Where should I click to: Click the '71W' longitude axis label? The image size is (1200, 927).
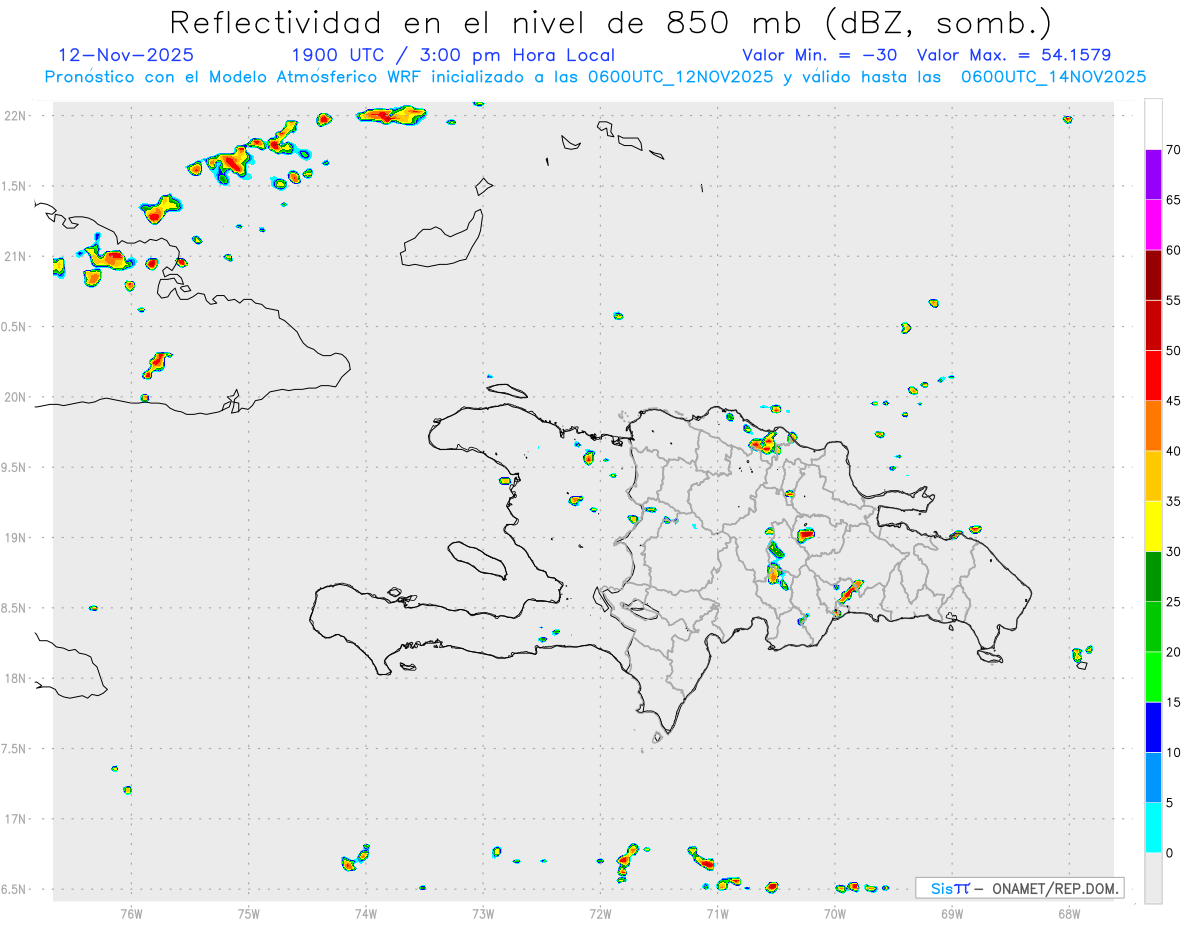[717, 912]
